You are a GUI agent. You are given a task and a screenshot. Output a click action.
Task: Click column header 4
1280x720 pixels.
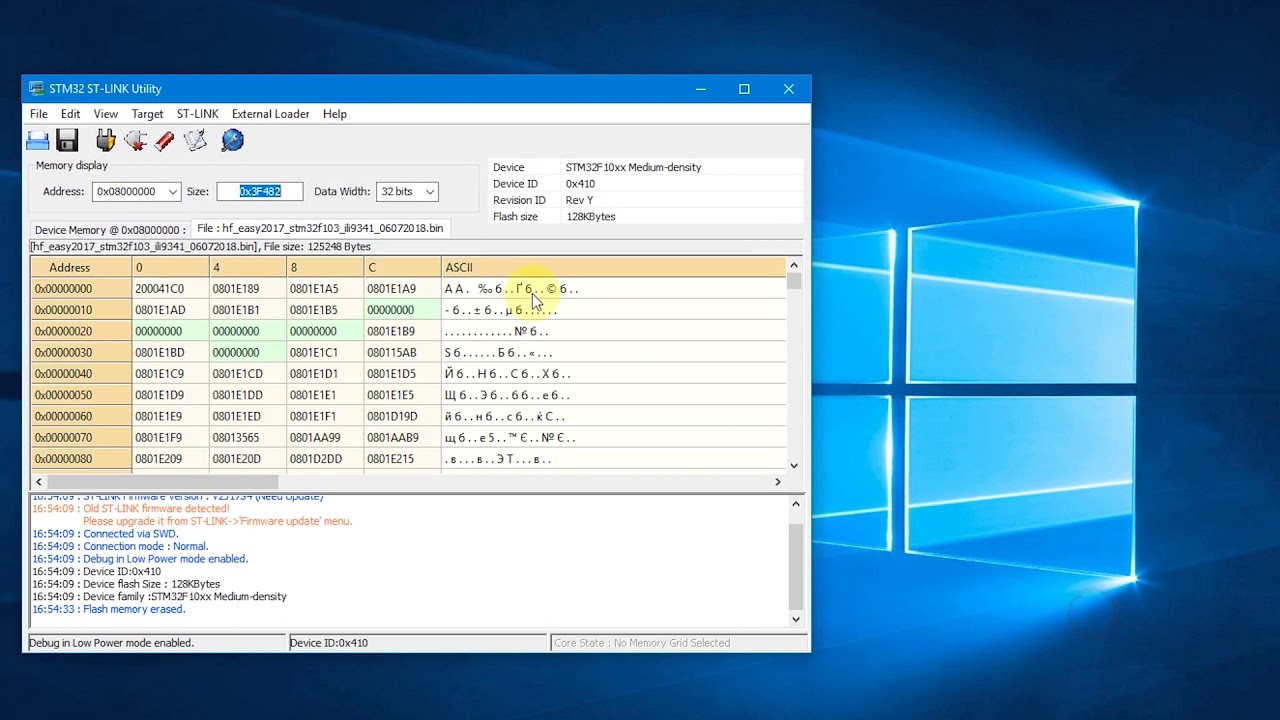248,267
